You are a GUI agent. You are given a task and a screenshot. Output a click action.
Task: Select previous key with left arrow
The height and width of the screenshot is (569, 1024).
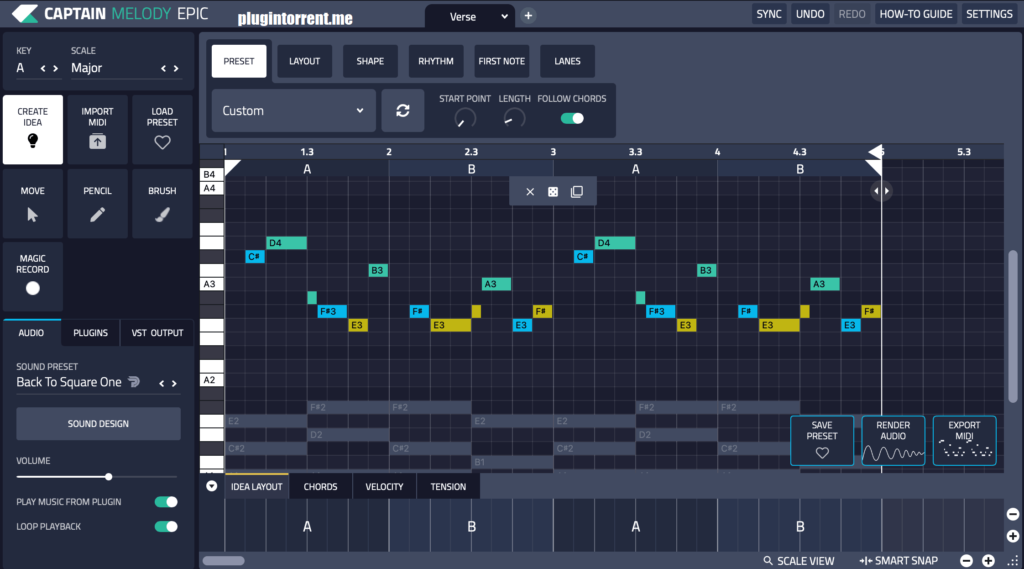point(43,68)
